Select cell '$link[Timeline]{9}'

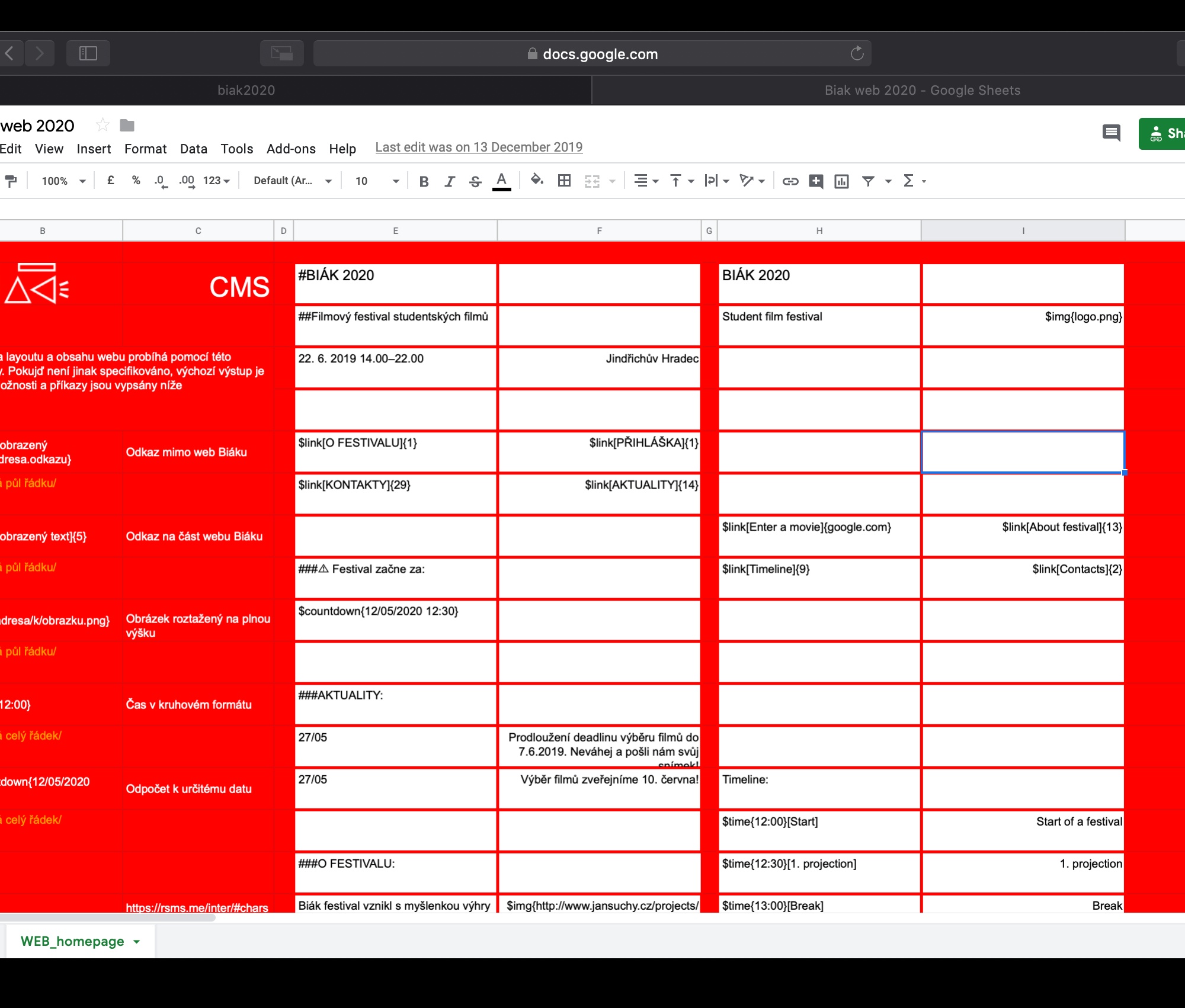pyautogui.click(x=819, y=579)
